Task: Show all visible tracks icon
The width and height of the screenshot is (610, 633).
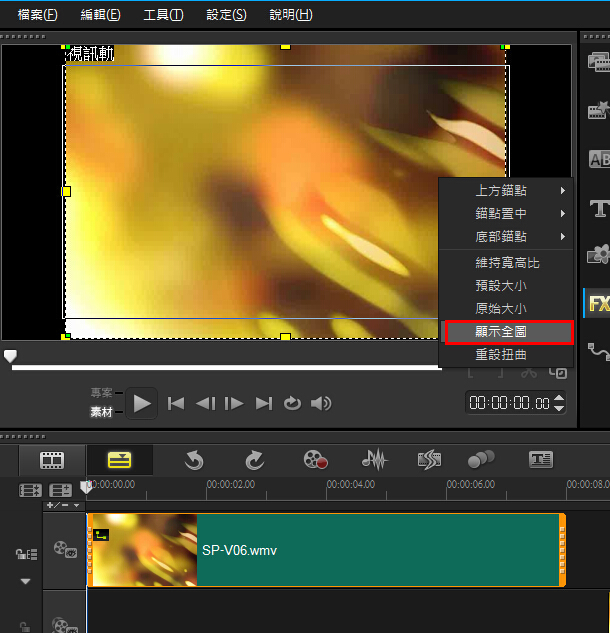Action: pyautogui.click(x=30, y=490)
